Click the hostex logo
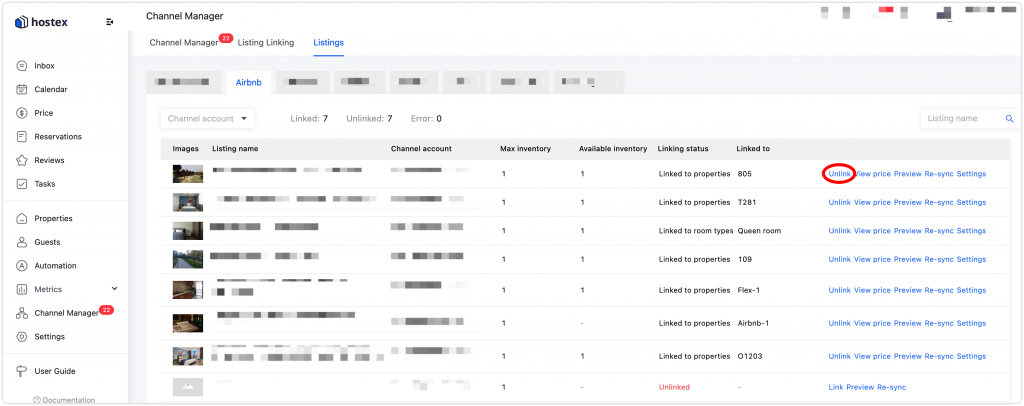Screen dimensions: 1024x406 41,22
